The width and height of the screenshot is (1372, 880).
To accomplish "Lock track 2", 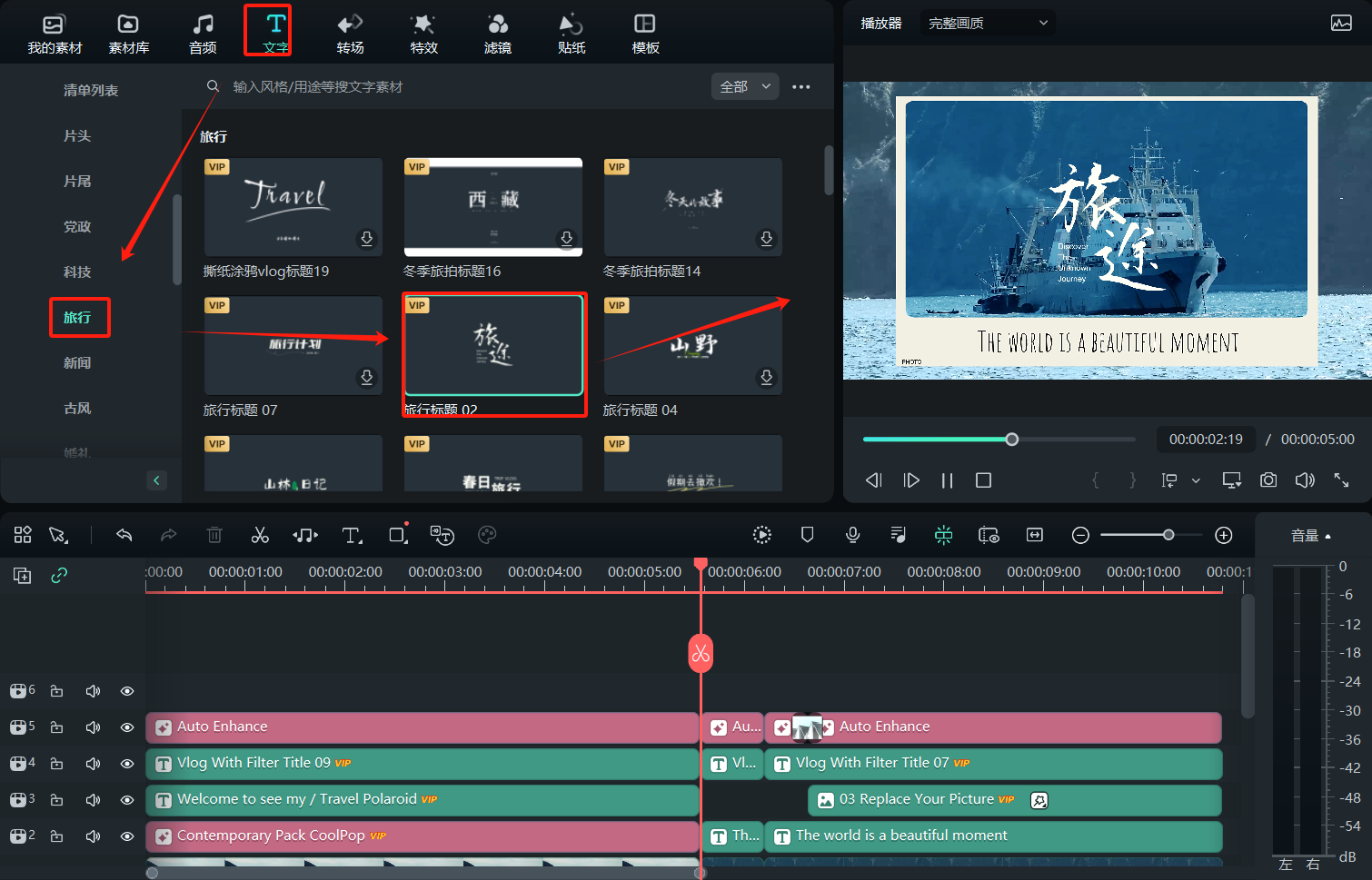I will [x=56, y=836].
